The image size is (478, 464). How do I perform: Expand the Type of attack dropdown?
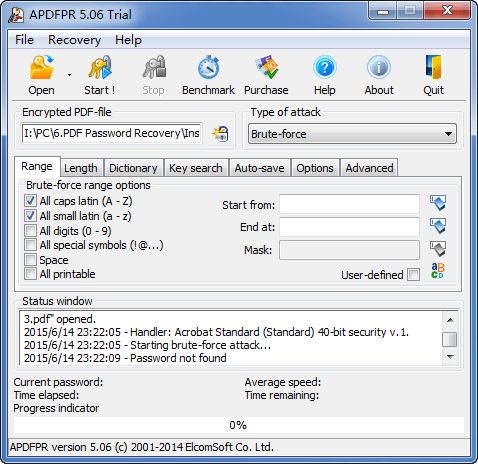click(352, 134)
